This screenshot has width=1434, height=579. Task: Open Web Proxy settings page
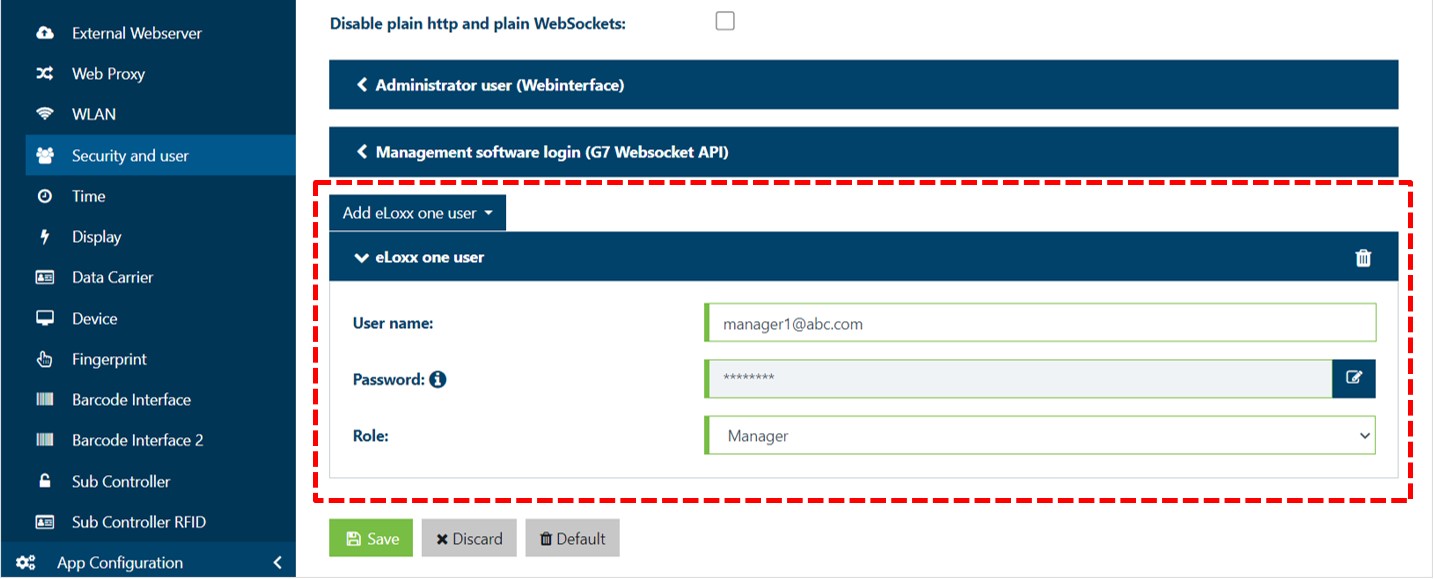pos(108,74)
